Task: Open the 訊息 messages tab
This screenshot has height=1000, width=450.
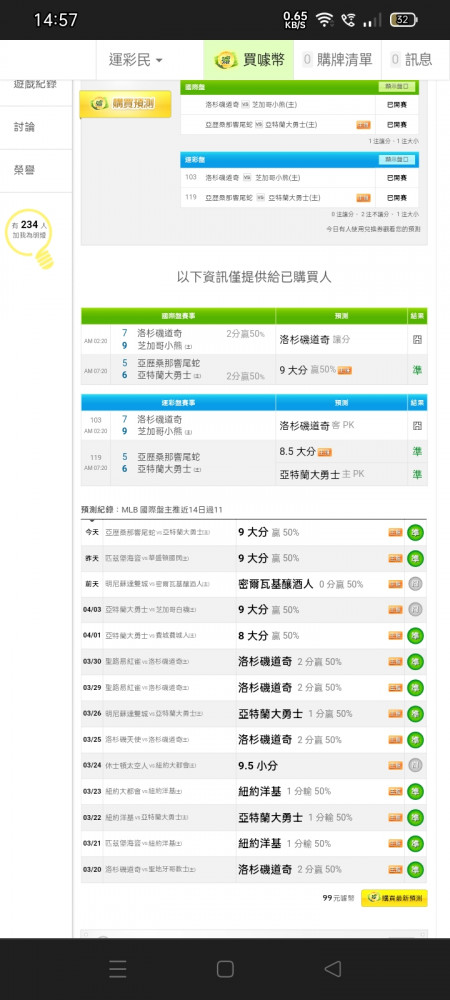Action: click(411, 60)
